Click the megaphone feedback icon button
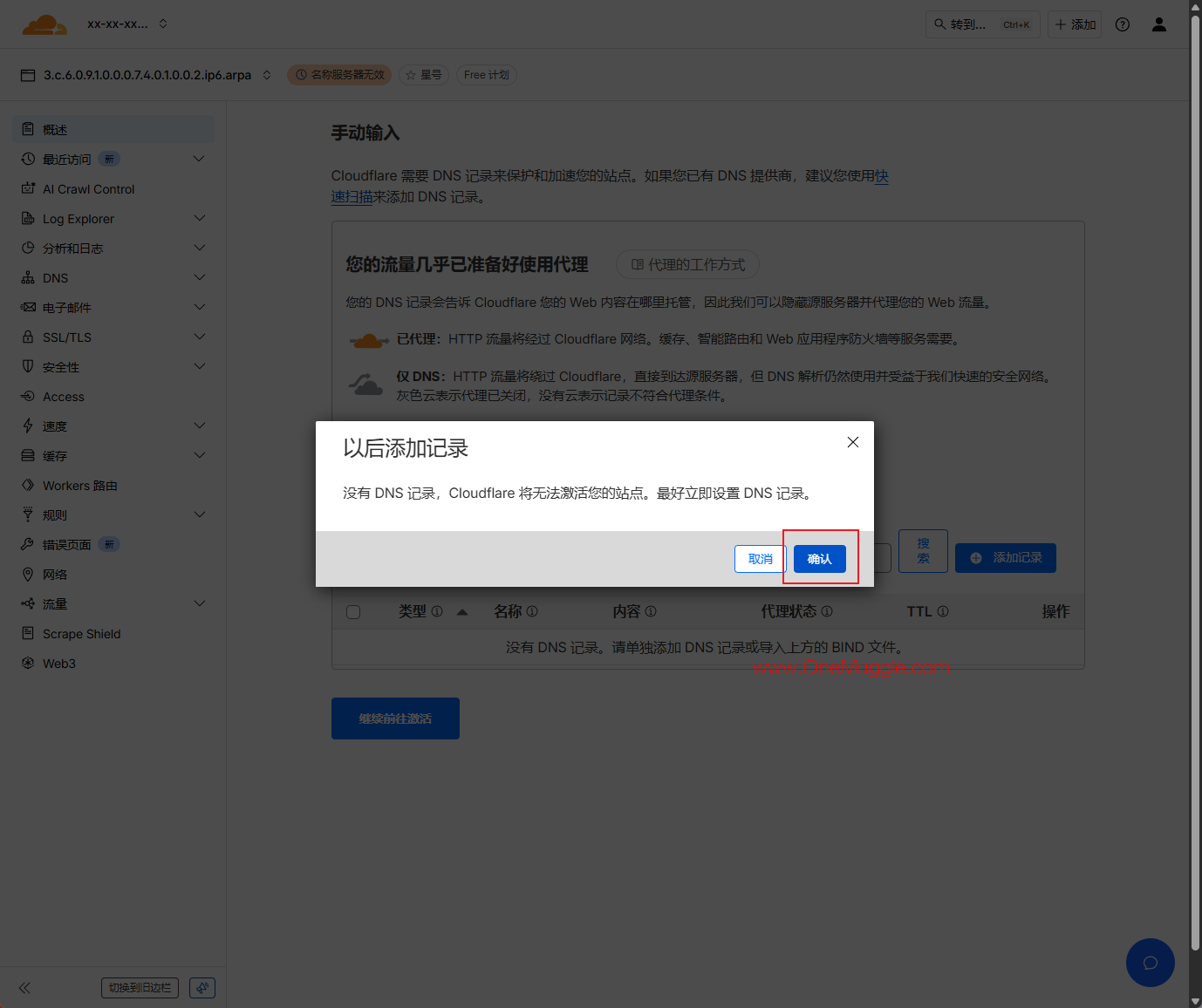Screen dimensions: 1202x1008 point(202,988)
